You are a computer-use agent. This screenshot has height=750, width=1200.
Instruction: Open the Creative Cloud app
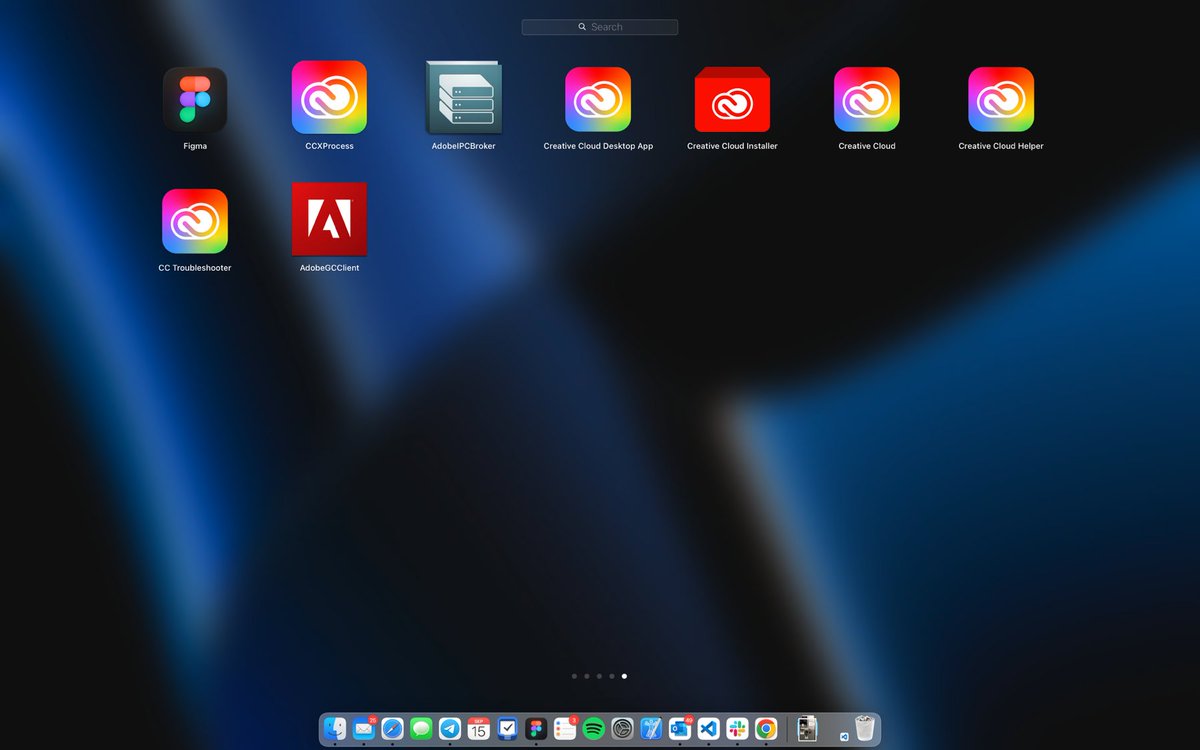tap(866, 100)
